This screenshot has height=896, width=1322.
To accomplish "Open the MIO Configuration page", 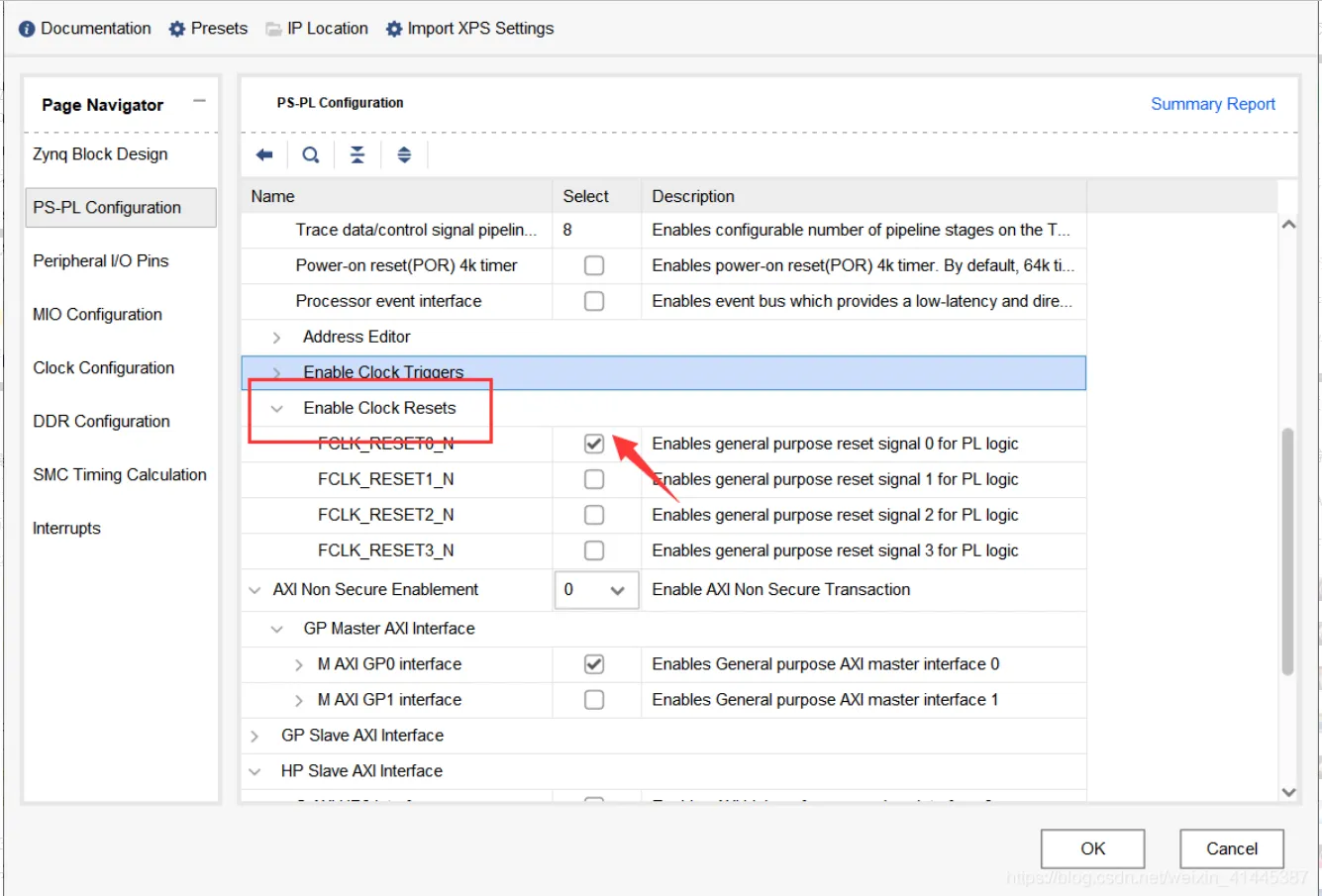I will pyautogui.click(x=97, y=315).
